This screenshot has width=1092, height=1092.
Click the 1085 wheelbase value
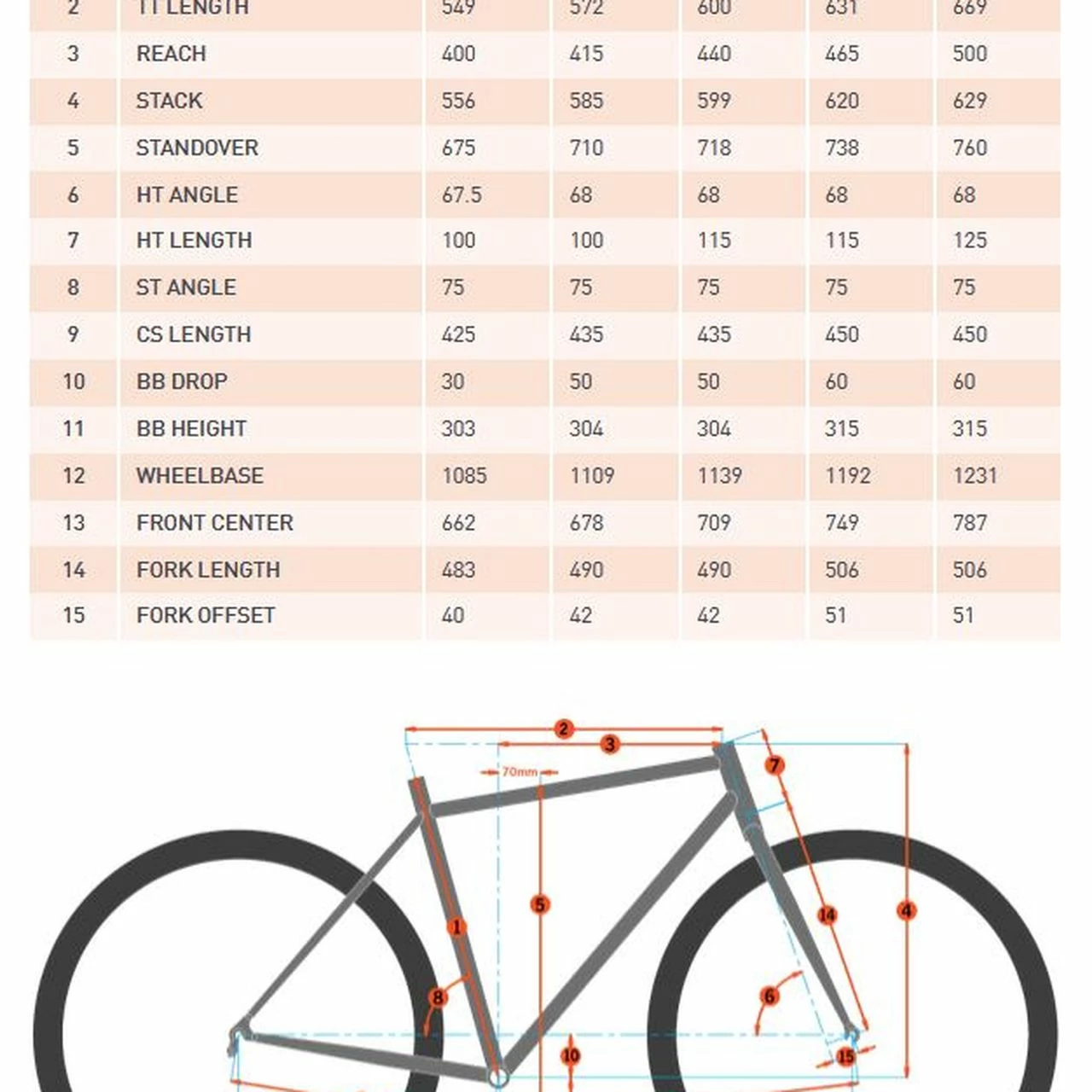[464, 476]
